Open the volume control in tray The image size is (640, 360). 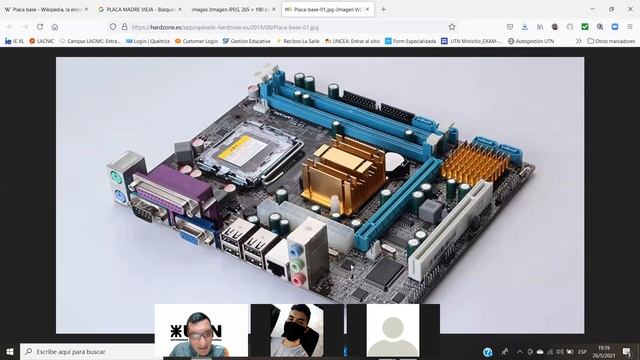[x=560, y=351]
